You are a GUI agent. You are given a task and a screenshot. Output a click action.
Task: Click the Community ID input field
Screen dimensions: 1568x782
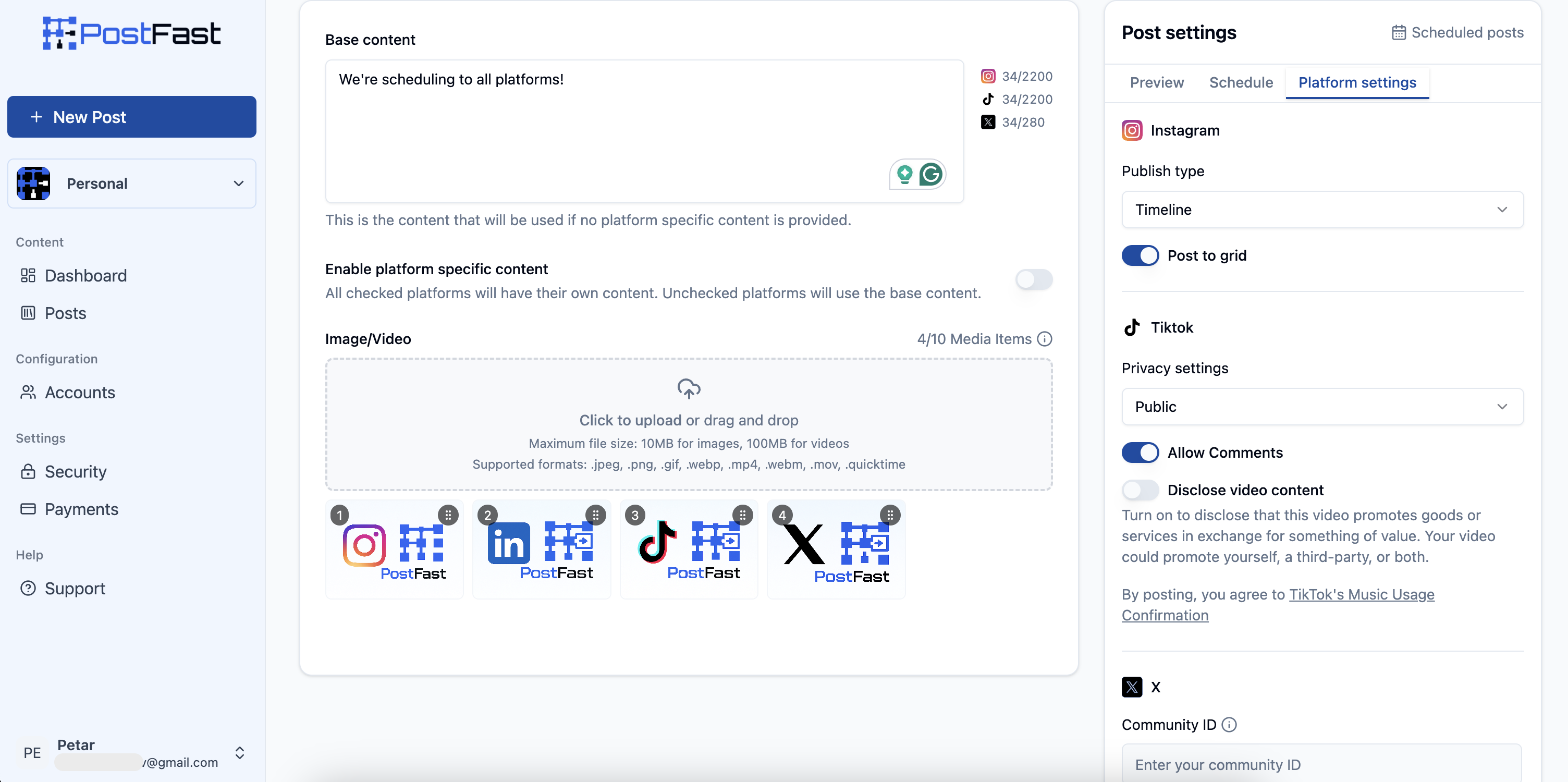tap(1321, 764)
